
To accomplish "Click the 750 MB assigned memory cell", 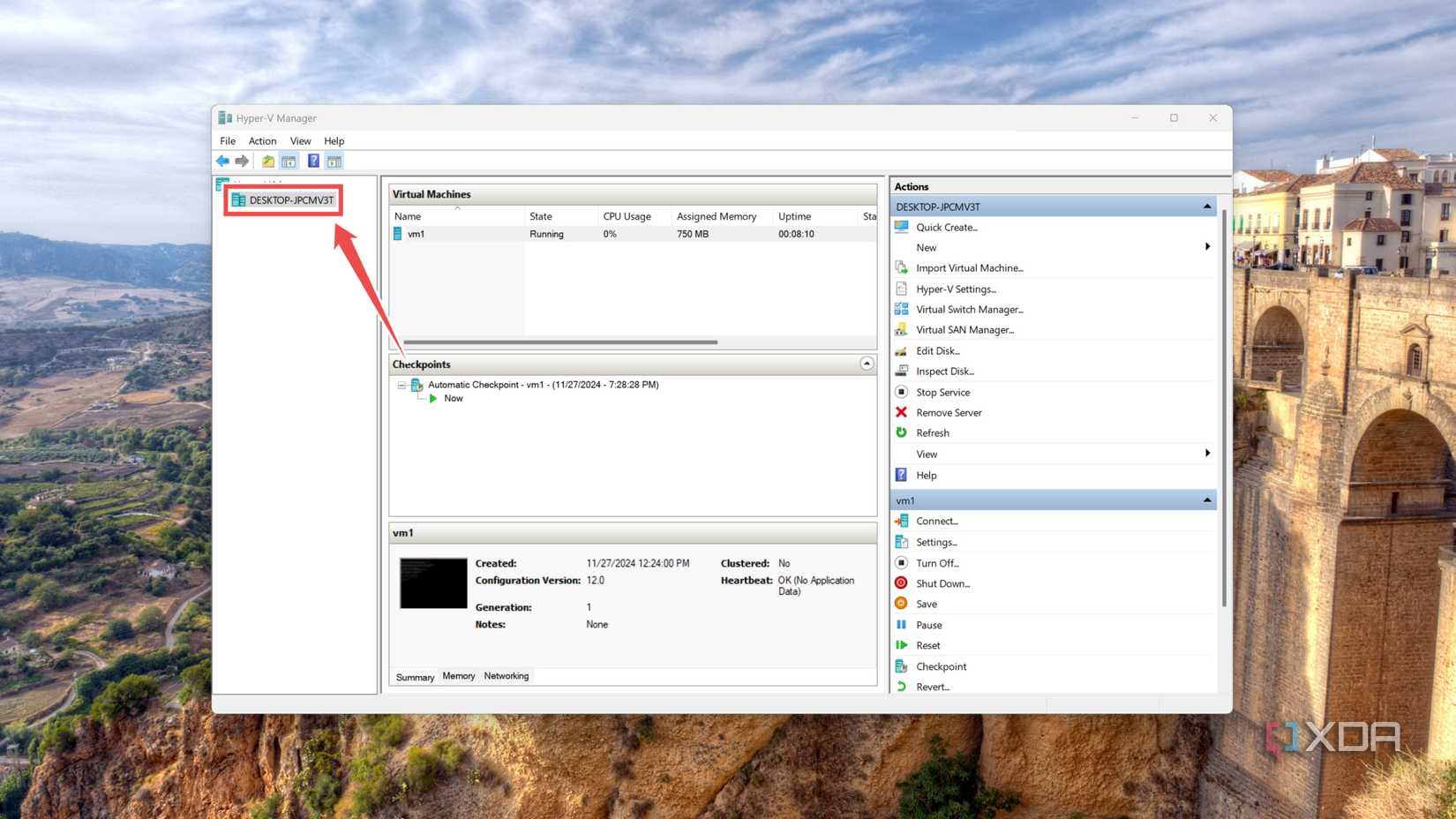I will (693, 234).
